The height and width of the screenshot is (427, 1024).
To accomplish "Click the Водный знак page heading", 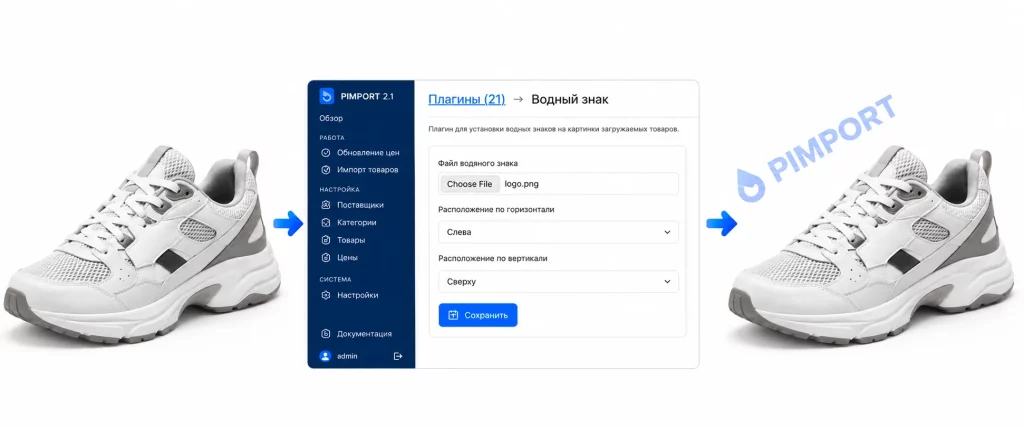I will pos(569,100).
